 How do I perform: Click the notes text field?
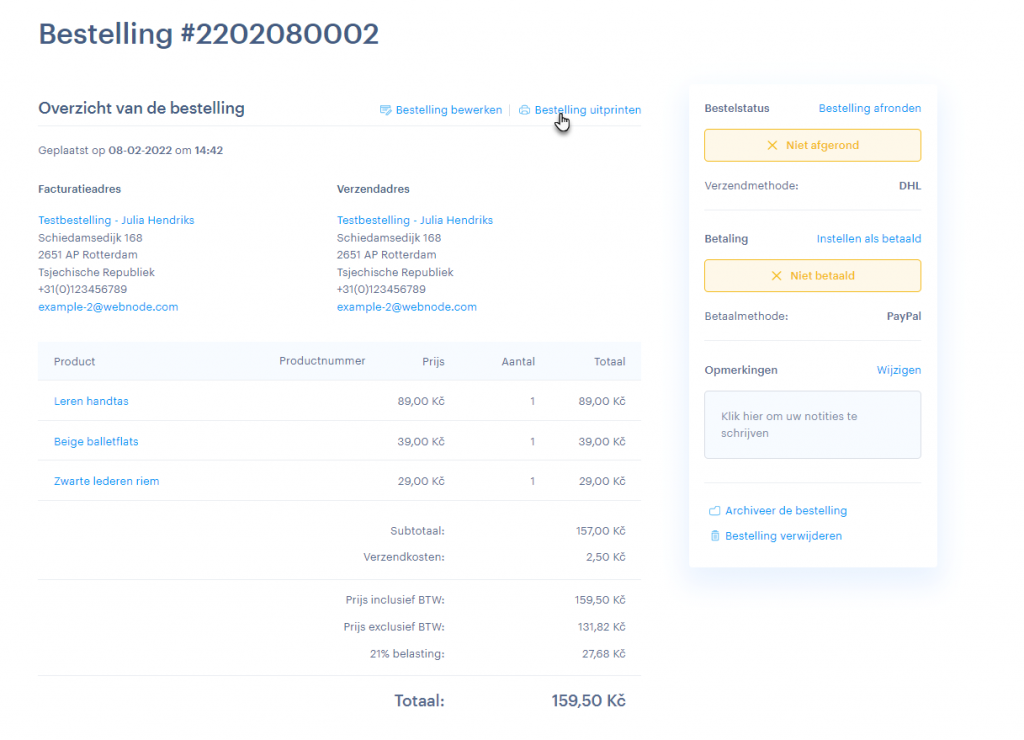812,425
